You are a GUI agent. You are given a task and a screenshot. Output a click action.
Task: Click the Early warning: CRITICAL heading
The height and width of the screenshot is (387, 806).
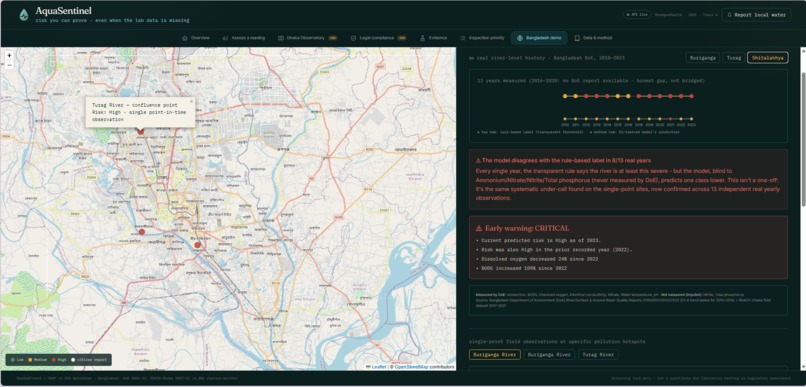click(522, 228)
